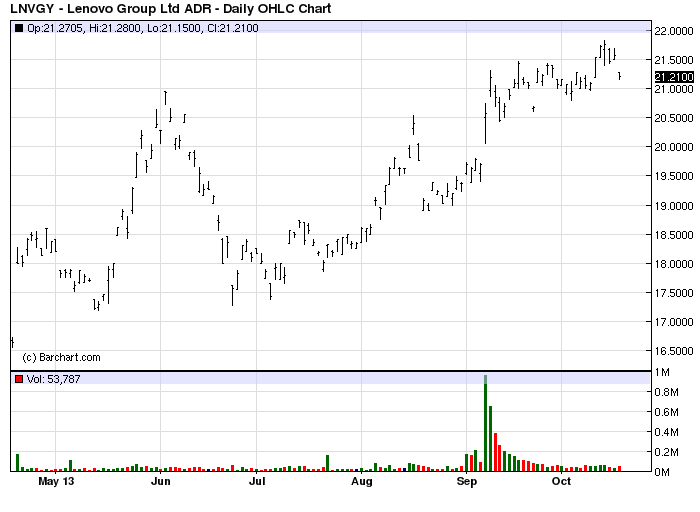Click the 0.2M volume axis label
The height and width of the screenshot is (512, 700).
[666, 452]
